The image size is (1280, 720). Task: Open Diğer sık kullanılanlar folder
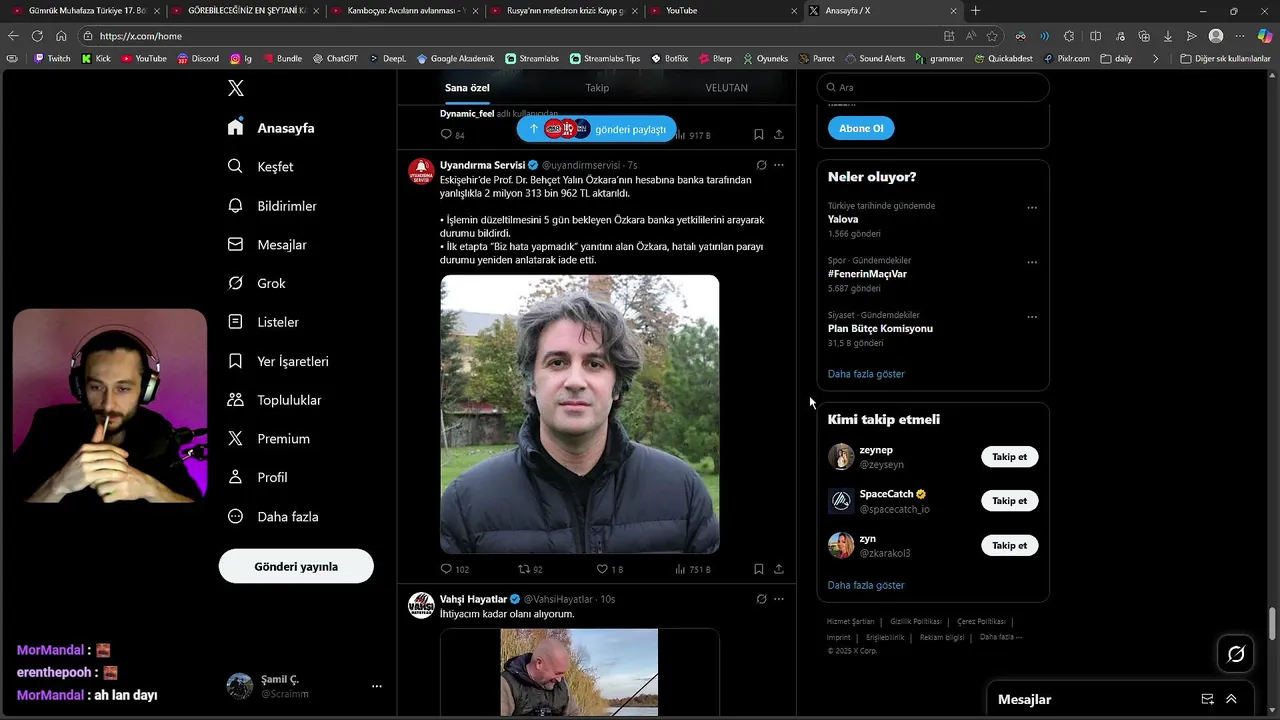(1225, 58)
